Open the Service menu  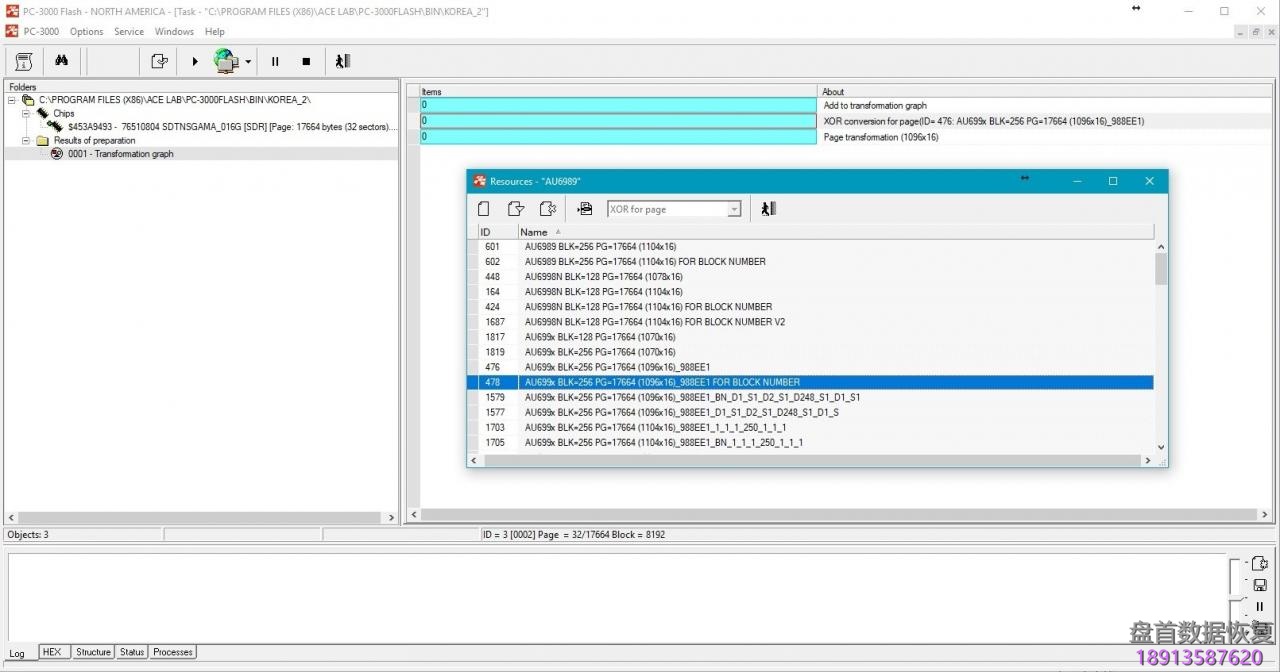pos(128,31)
